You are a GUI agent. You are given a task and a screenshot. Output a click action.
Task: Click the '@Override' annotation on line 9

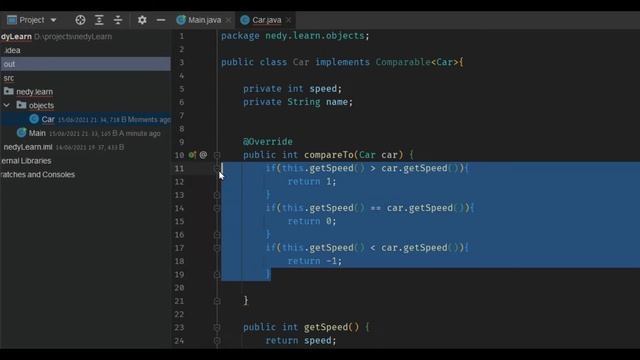click(x=268, y=142)
